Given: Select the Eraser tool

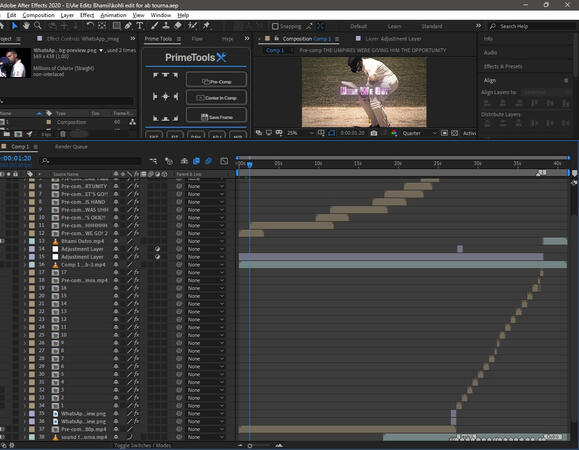Looking at the screenshot, I should click(x=178, y=26).
